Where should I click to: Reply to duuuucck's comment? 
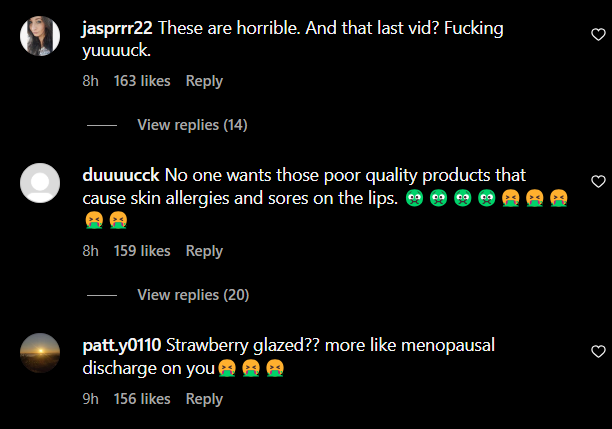(x=204, y=251)
